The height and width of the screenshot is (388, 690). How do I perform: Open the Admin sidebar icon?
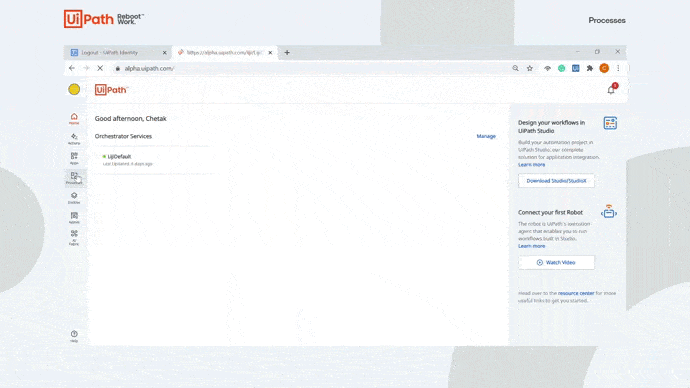point(74,218)
